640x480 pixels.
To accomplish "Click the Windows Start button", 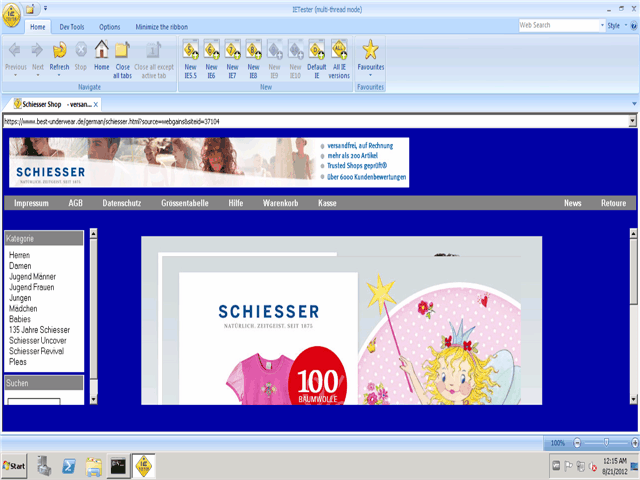I will (x=14, y=465).
